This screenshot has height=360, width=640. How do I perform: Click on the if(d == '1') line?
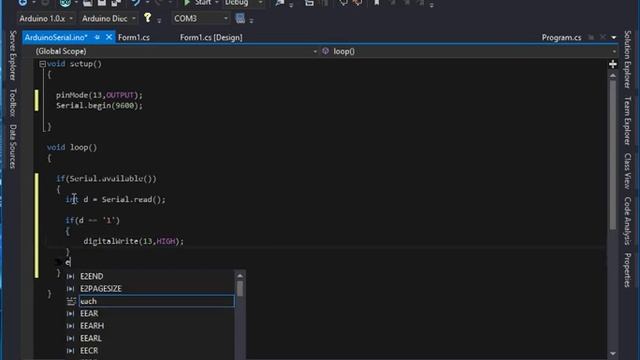[x=93, y=220]
